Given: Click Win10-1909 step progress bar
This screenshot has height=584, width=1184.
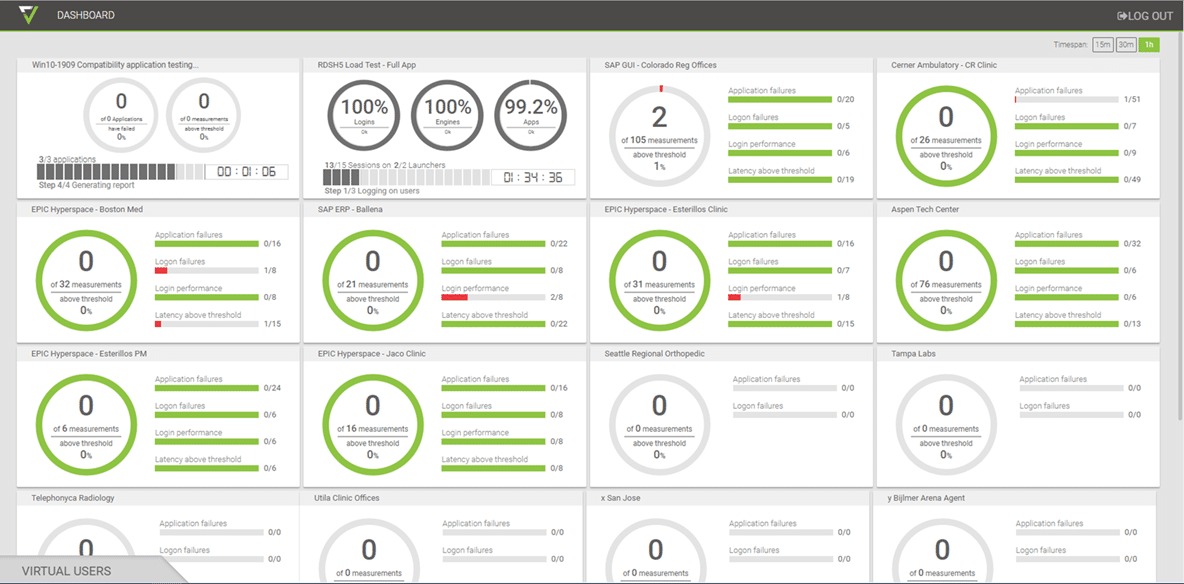Looking at the screenshot, I should click(122, 172).
